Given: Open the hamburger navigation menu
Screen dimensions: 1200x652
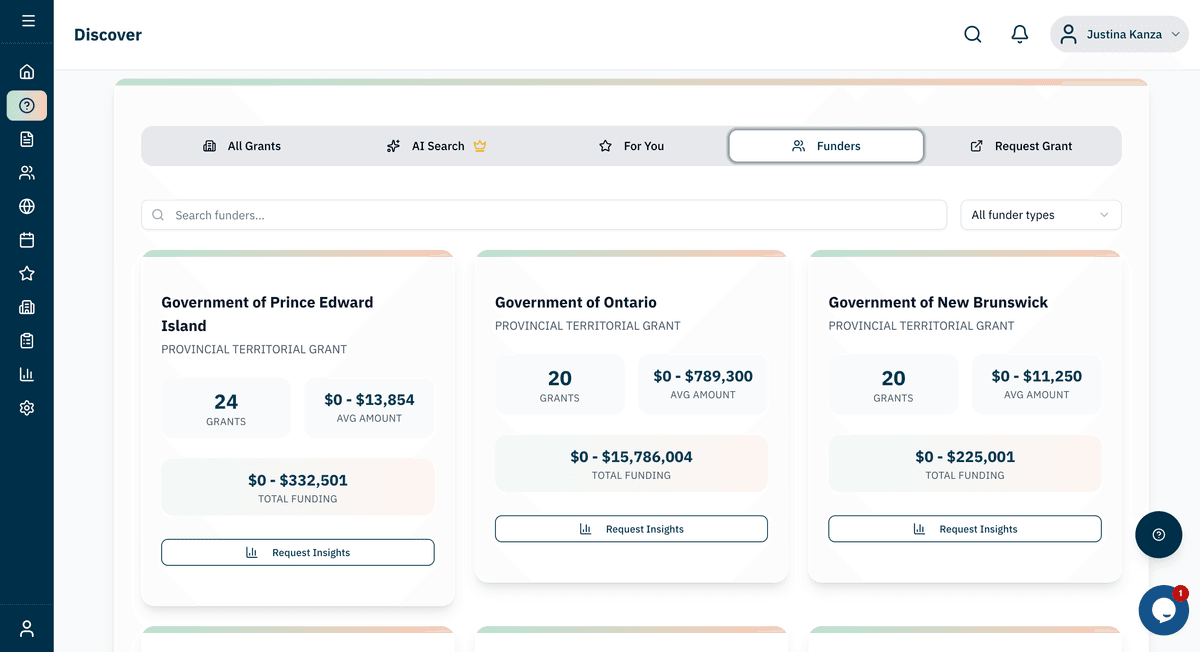Looking at the screenshot, I should tap(26, 20).
